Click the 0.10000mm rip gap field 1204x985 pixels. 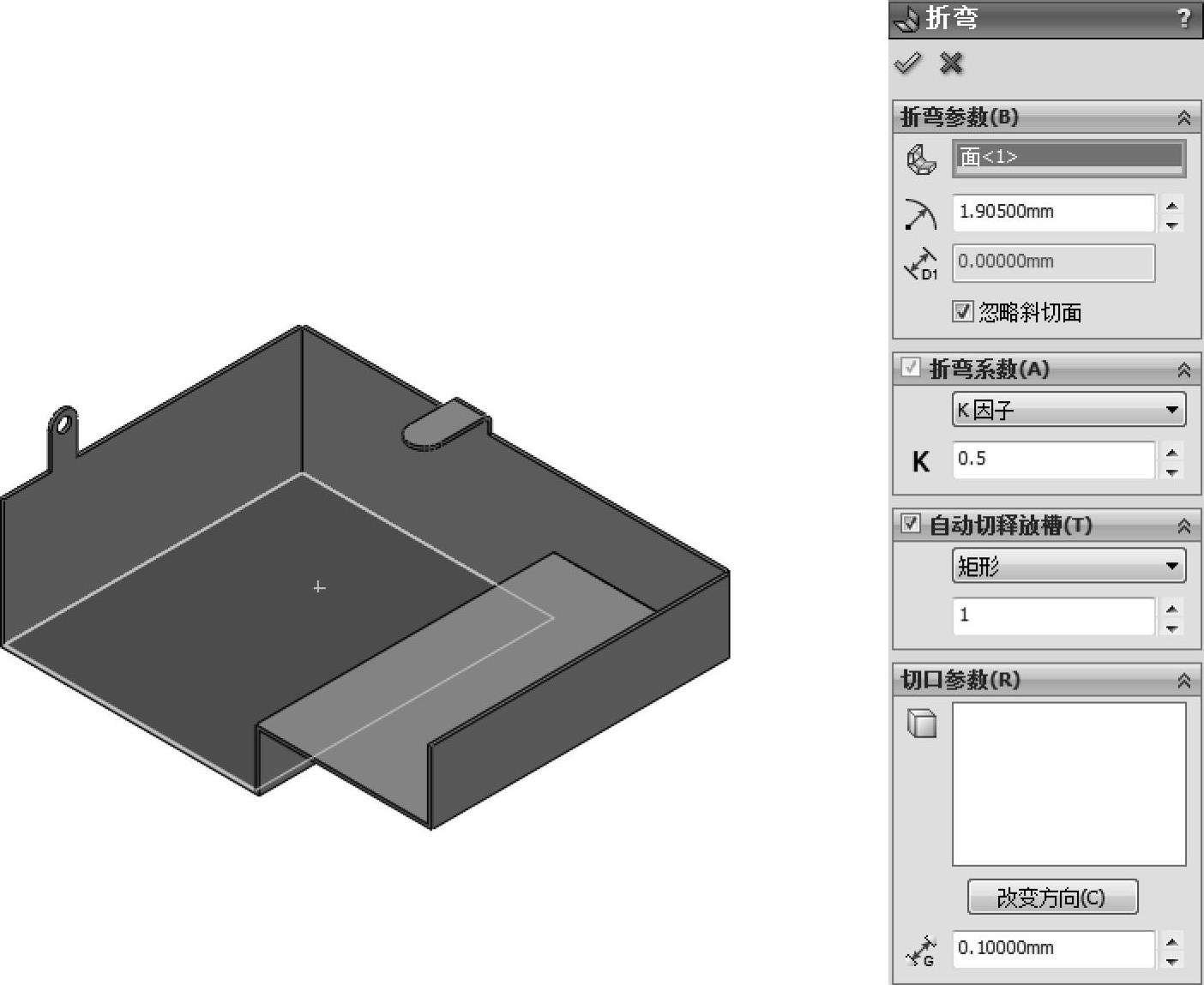[1054, 948]
